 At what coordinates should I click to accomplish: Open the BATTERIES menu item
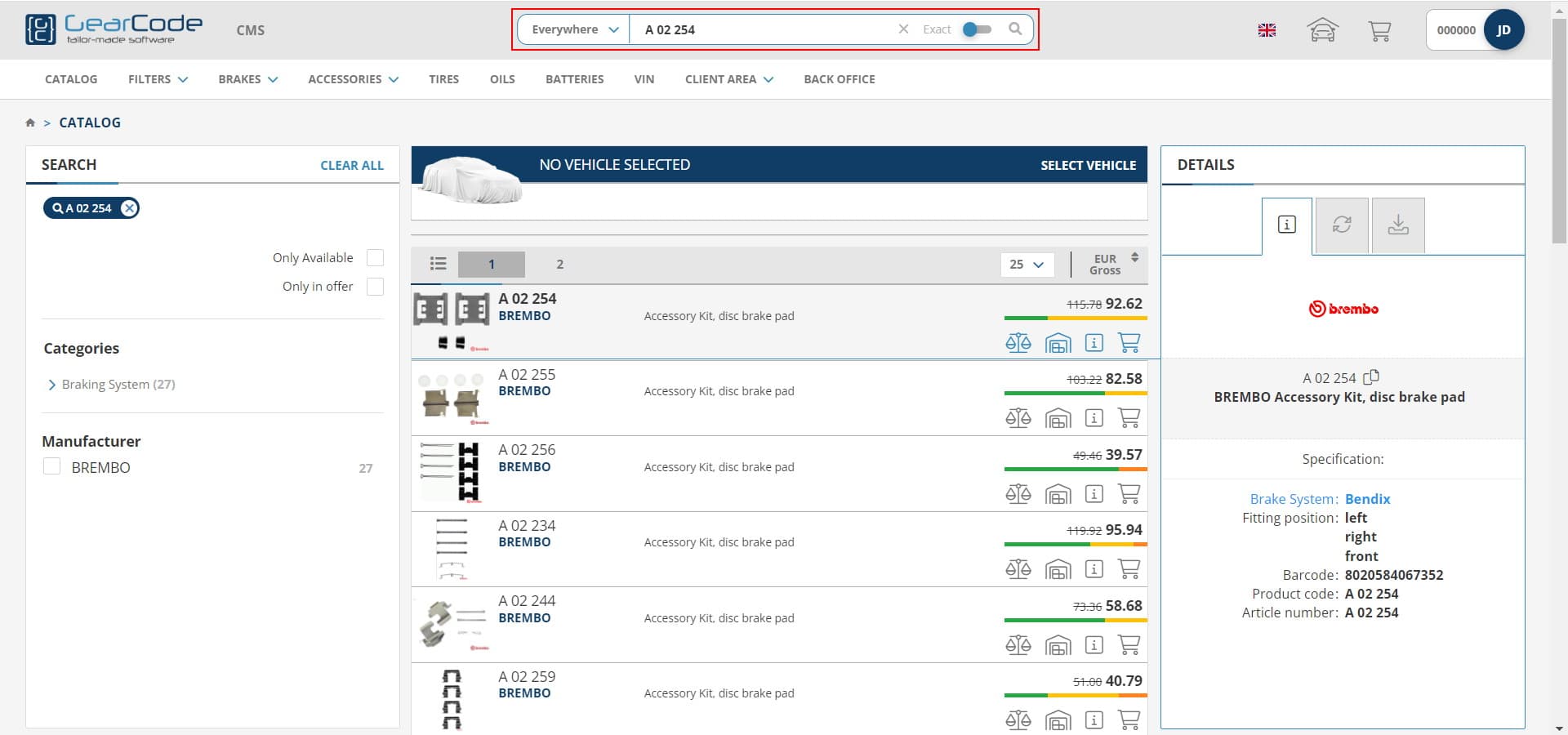tap(575, 79)
